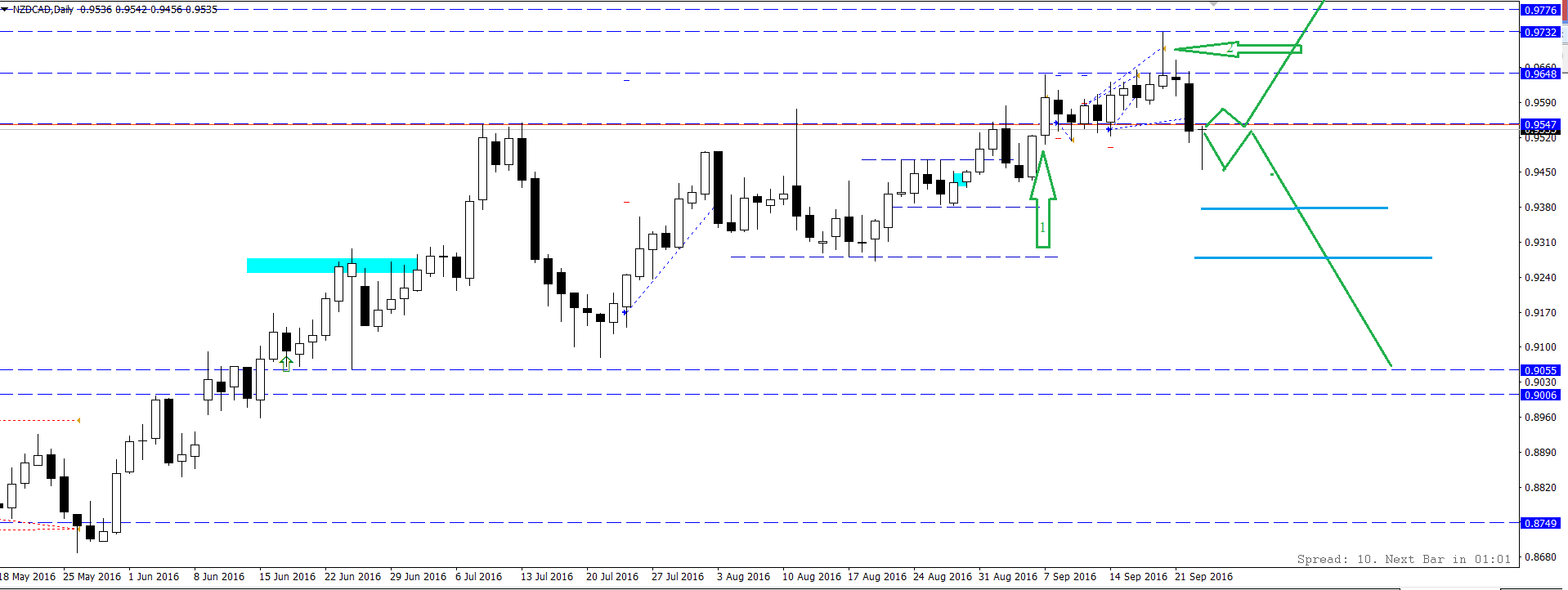Click the 0.9310 value on the price axis
Screen dimensions: 1568x590
click(1541, 243)
